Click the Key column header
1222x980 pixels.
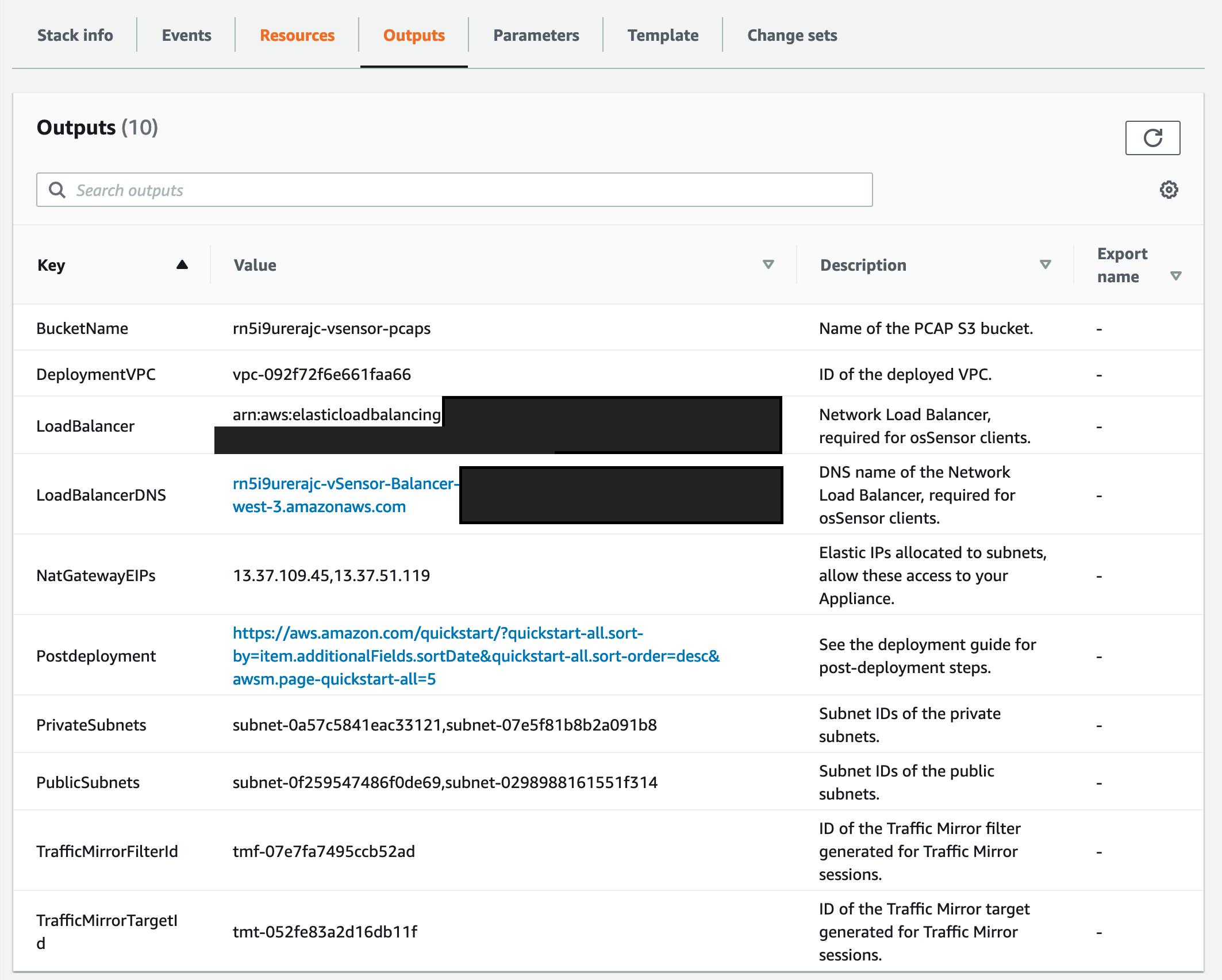tap(51, 265)
